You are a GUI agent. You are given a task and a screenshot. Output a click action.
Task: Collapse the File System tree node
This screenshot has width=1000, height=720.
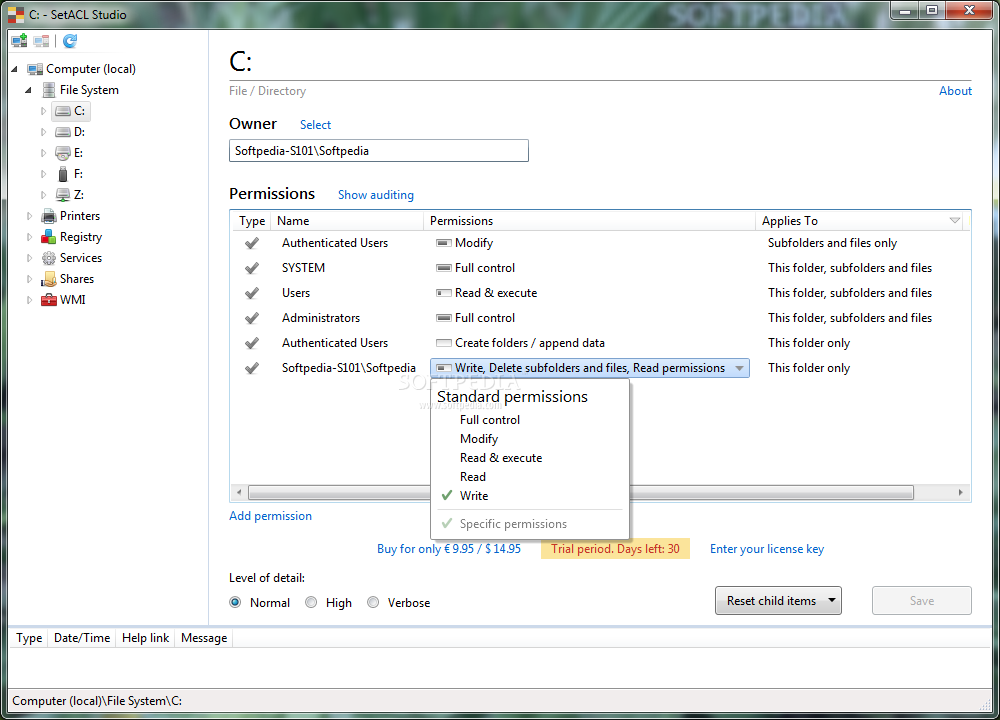29,90
